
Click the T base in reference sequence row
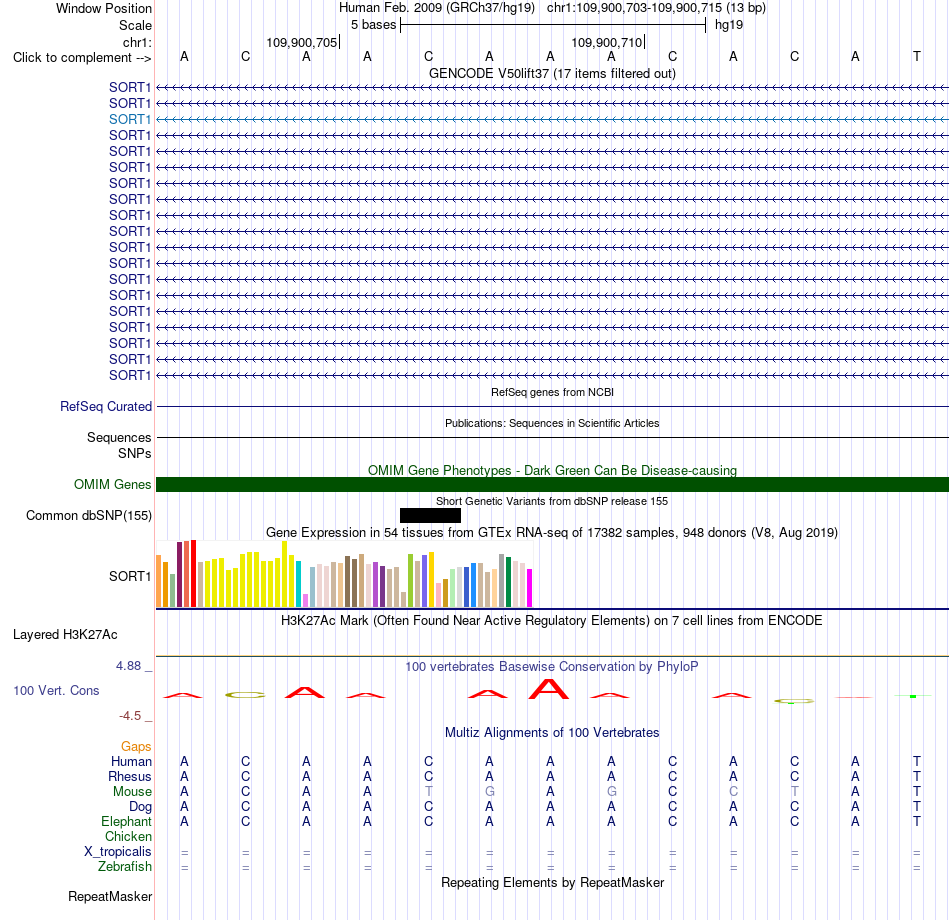coord(917,56)
